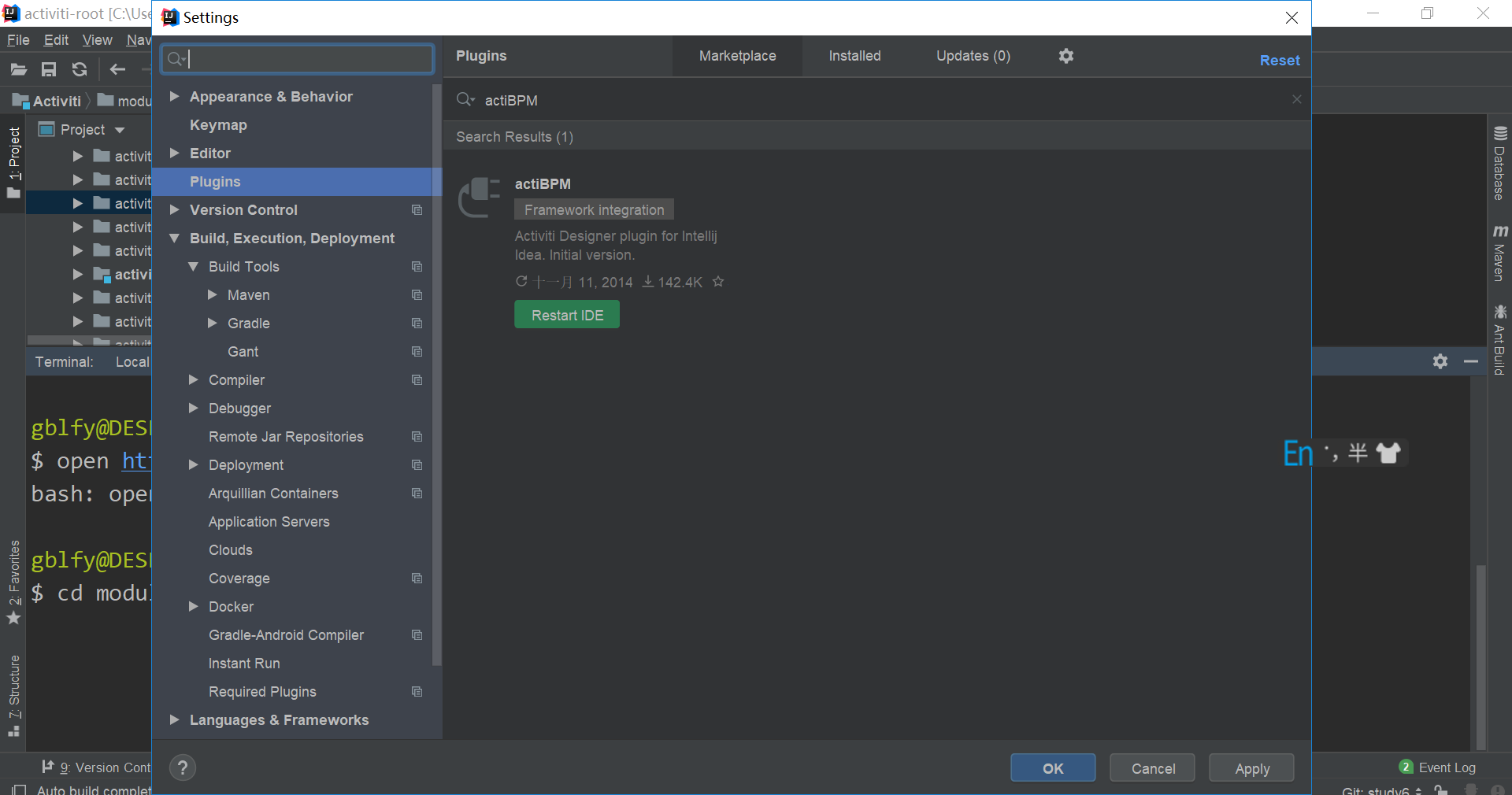Viewport: 1512px width, 795px height.
Task: Click the Required Plugins project-level icon
Action: 417,692
